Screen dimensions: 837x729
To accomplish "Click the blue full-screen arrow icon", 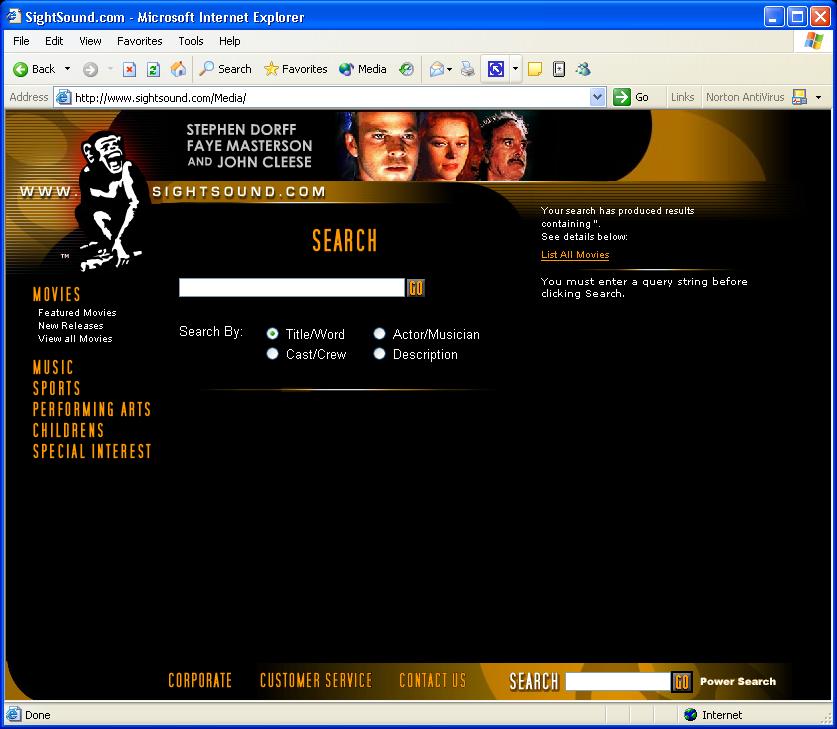I will [495, 69].
